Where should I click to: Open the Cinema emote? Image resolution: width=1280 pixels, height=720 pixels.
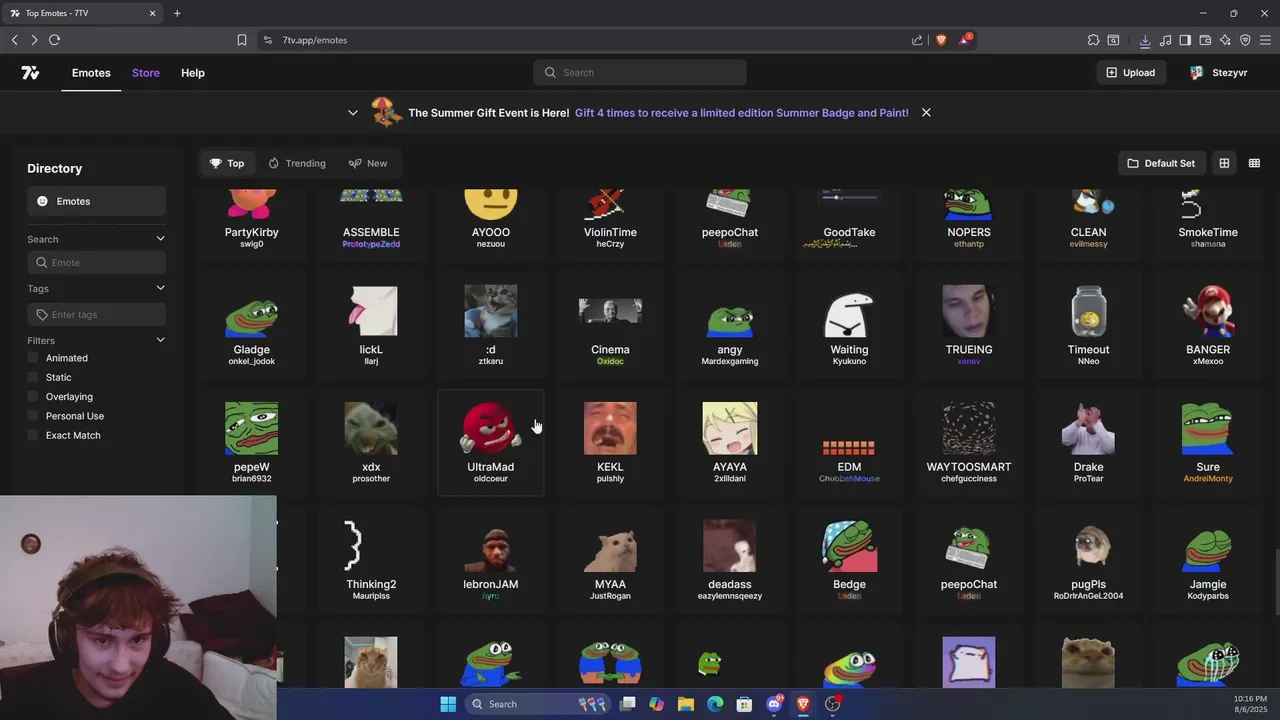point(610,325)
